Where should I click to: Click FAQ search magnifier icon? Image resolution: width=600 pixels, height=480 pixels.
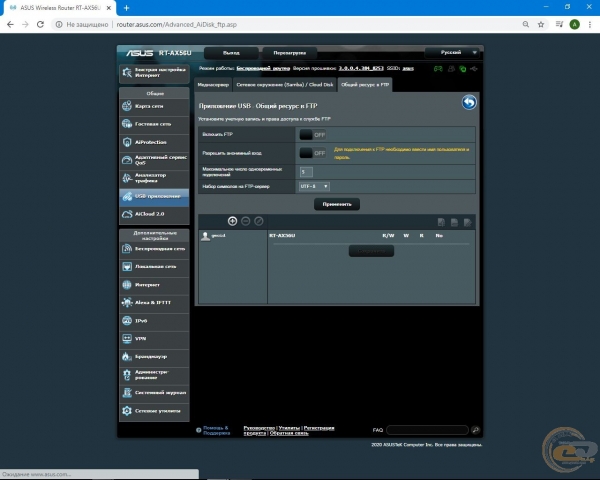pos(476,430)
